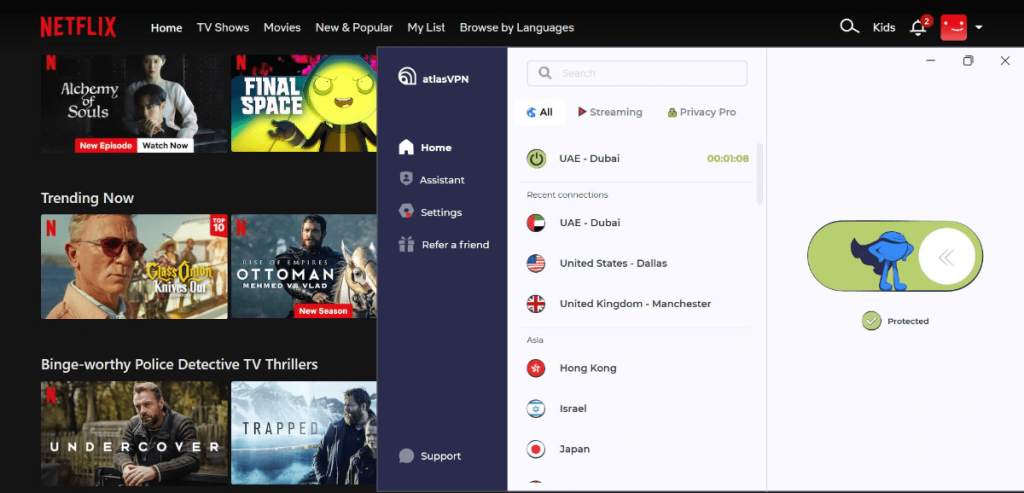This screenshot has height=493, width=1024.
Task: Open Final Space thumbnail
Action: (304, 103)
